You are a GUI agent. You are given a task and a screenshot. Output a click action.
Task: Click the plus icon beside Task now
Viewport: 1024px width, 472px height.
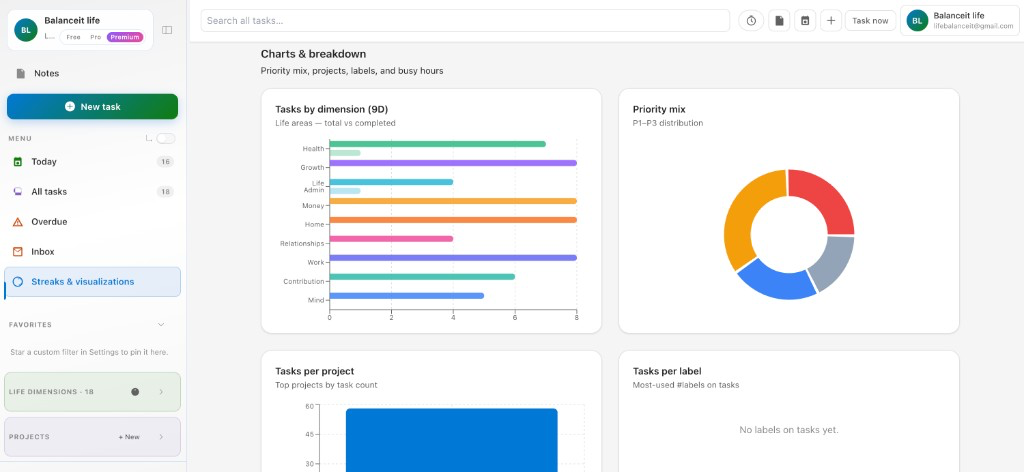831,21
